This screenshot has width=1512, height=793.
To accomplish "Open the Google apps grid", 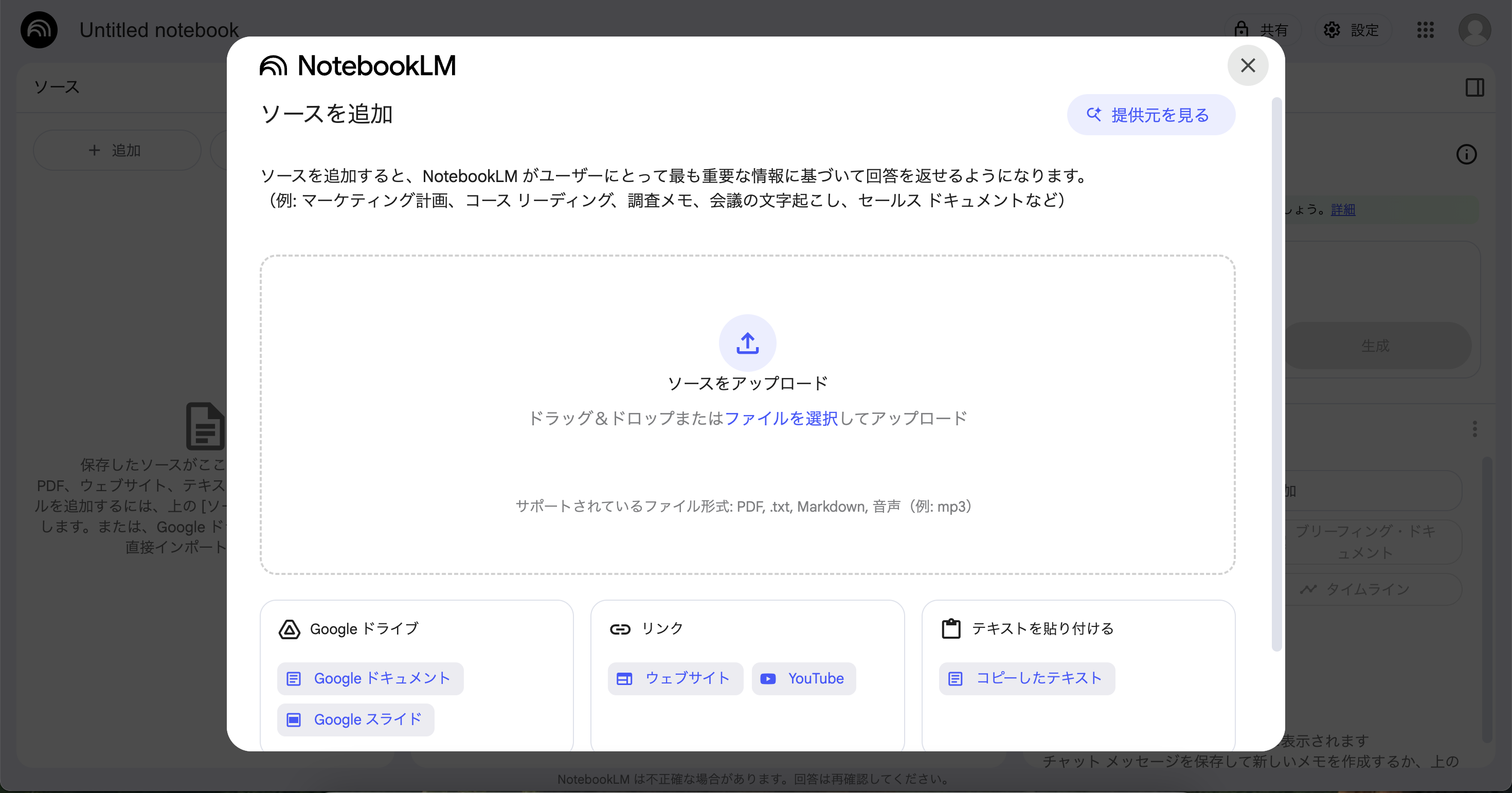I will point(1425,29).
